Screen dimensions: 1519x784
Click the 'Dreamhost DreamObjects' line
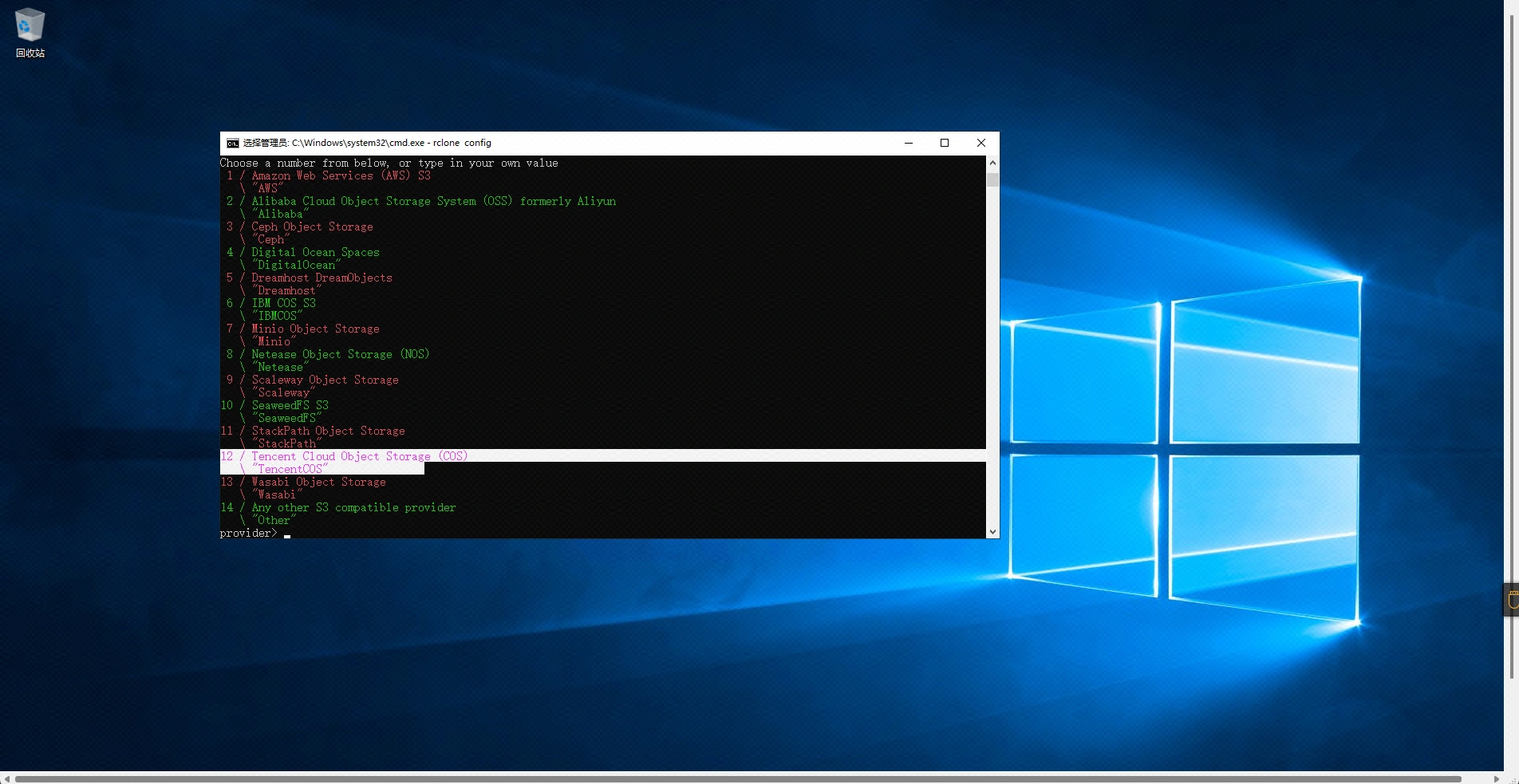pyautogui.click(x=310, y=278)
